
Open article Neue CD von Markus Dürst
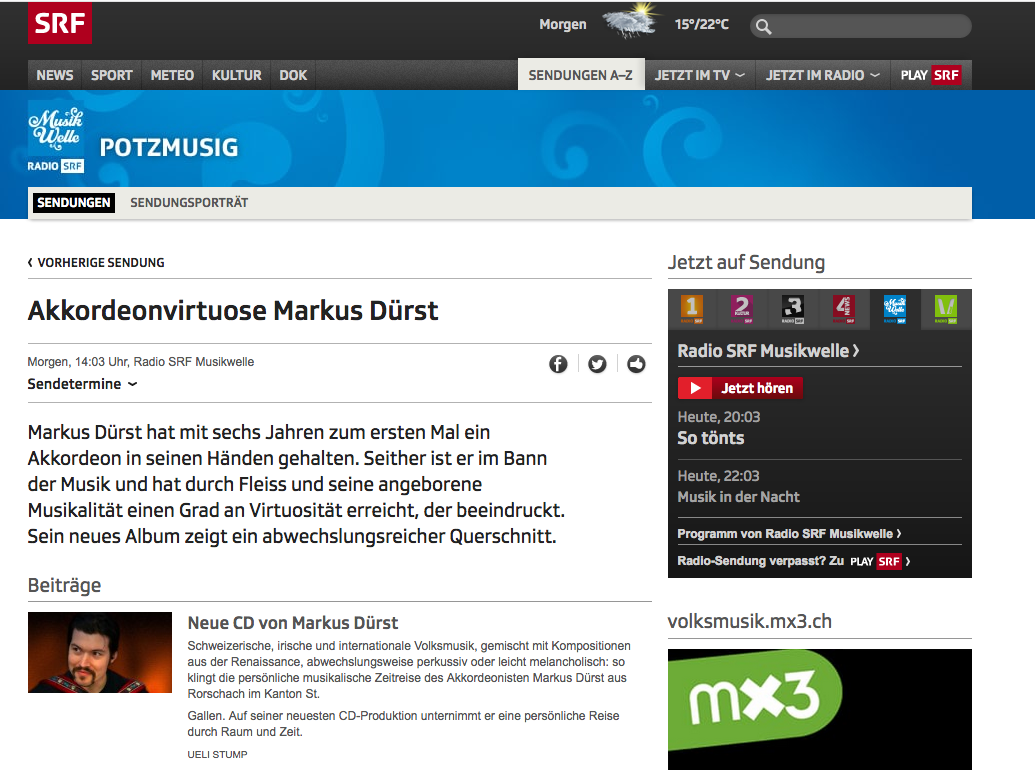pyautogui.click(x=293, y=623)
